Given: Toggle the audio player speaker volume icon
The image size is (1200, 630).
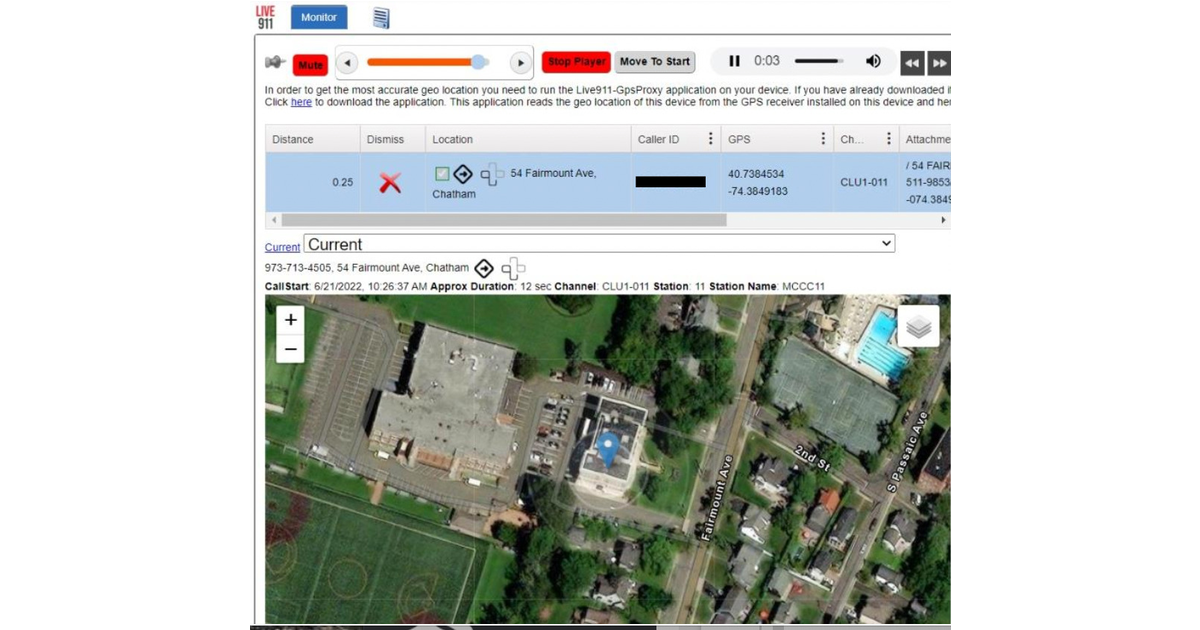Looking at the screenshot, I should (873, 61).
